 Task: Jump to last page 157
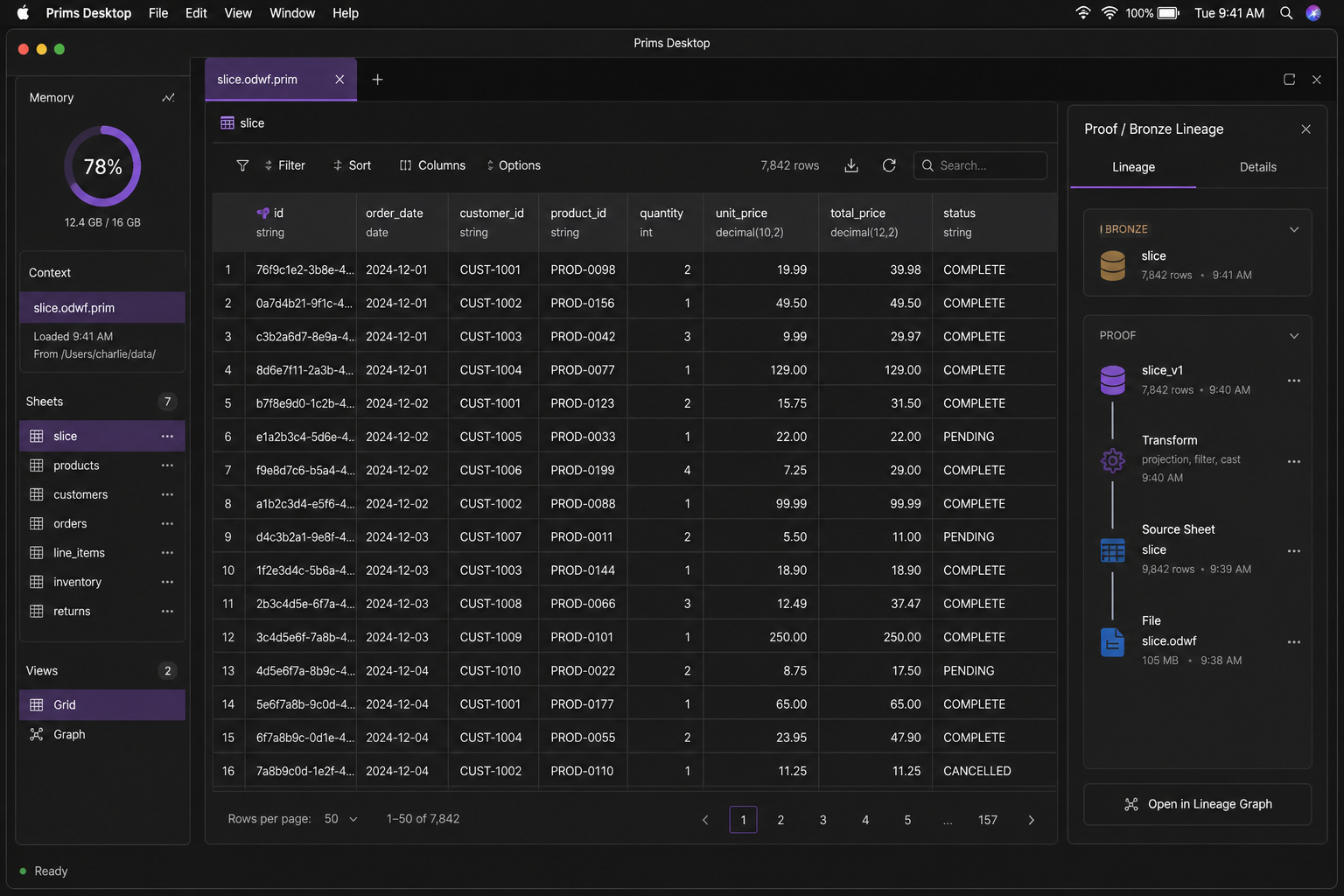pyautogui.click(x=988, y=820)
